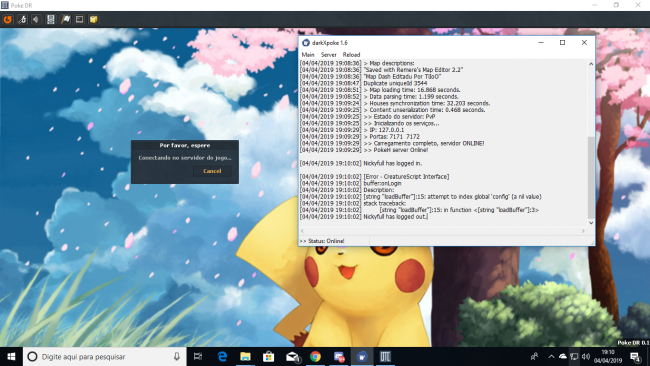Open the chat app with red badge on the taskbar
Viewport: 650px width, 366px height.
coord(339,356)
